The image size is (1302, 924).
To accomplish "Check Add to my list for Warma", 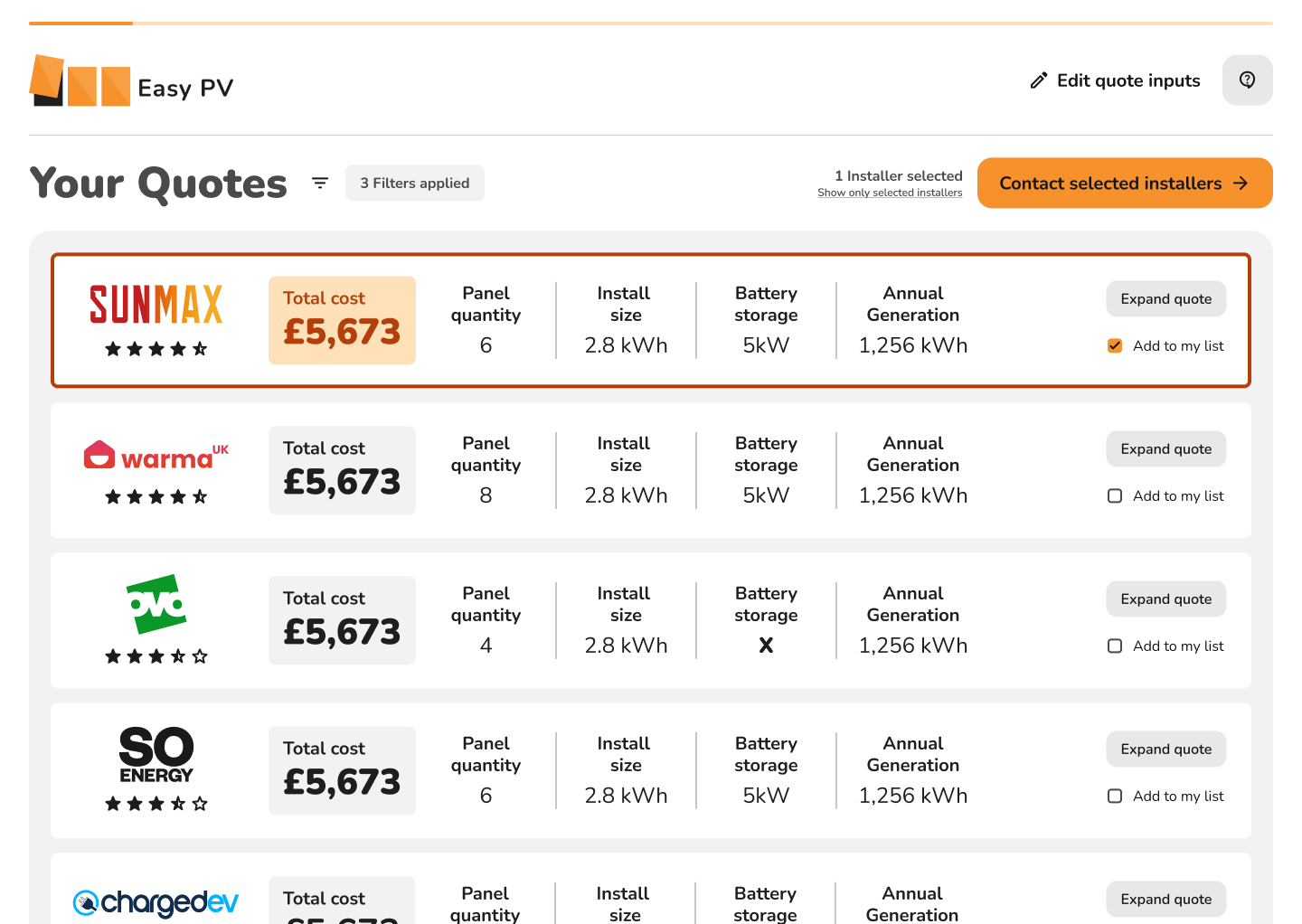I will [x=1115, y=496].
